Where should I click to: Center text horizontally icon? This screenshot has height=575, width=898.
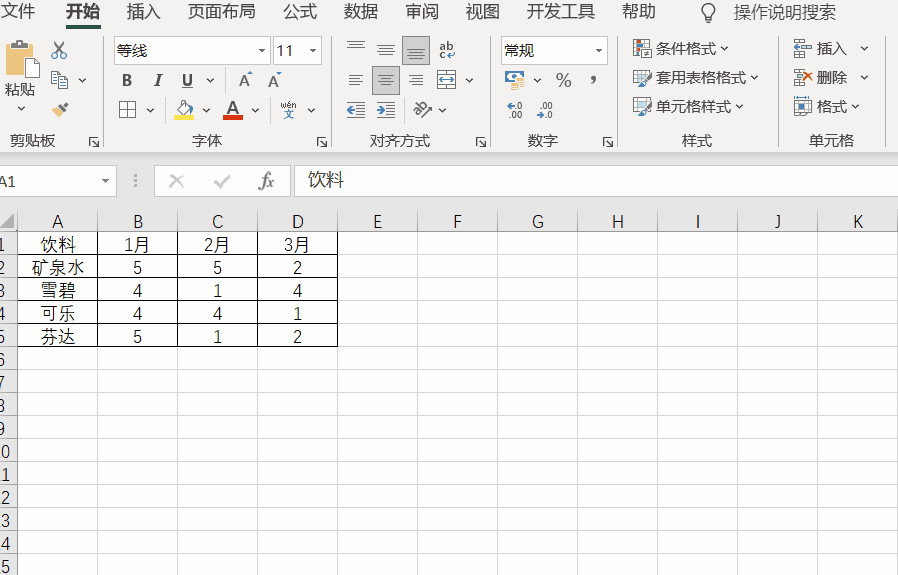[386, 80]
